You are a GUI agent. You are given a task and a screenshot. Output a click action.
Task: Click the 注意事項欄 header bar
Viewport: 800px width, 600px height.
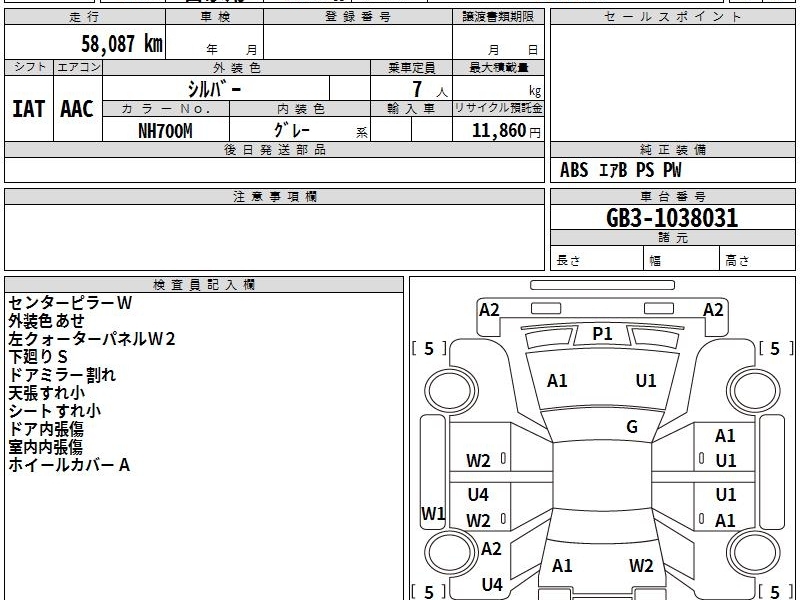[x=274, y=197]
